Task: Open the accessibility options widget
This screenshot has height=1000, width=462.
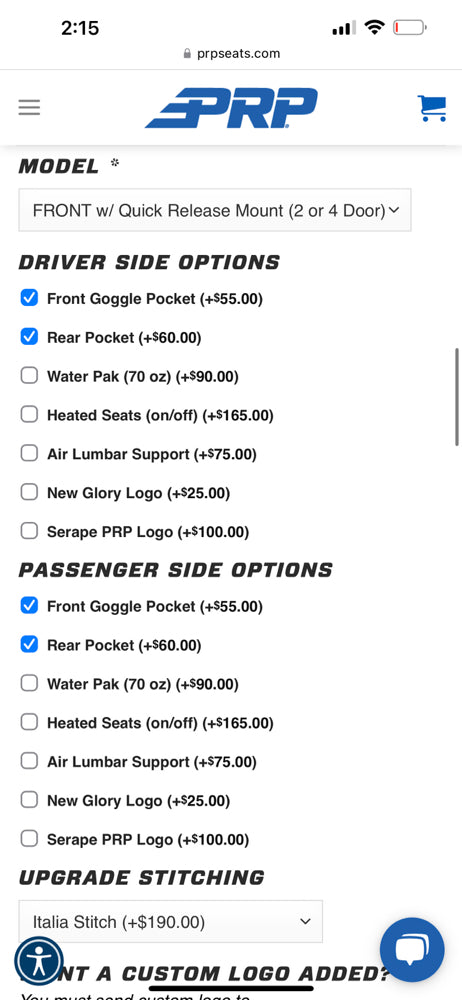Action: [x=39, y=960]
